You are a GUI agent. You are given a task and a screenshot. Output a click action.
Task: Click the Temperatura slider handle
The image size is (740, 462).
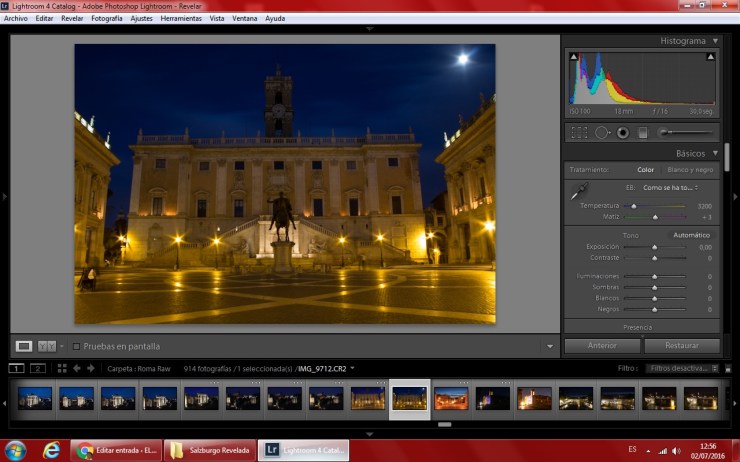pos(634,205)
